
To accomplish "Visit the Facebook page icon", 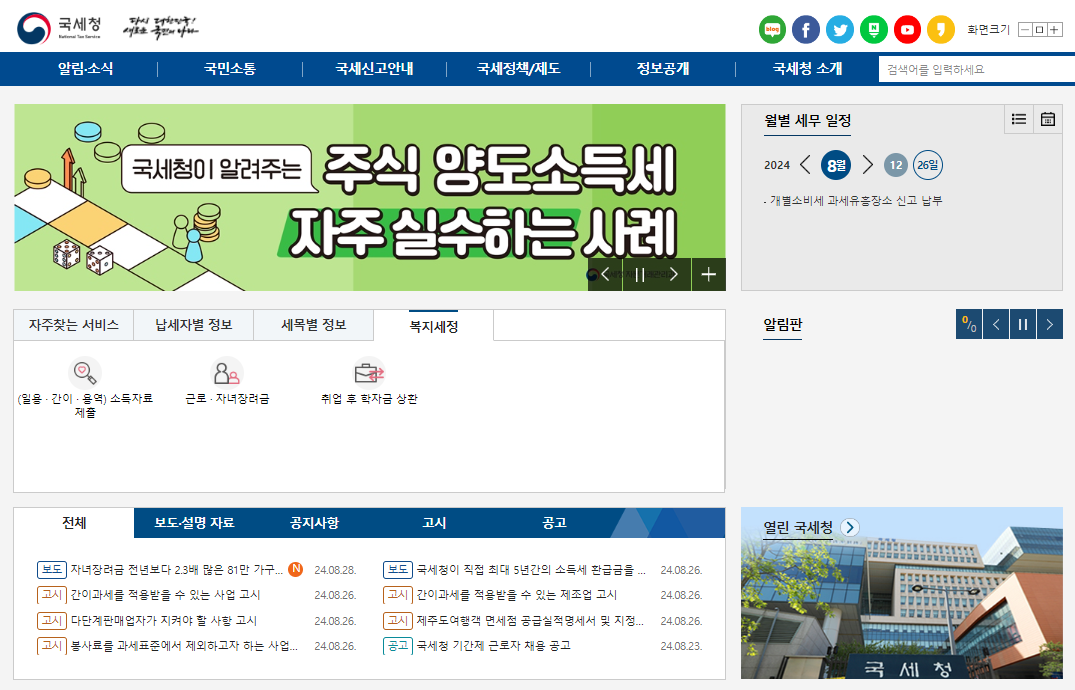I will pyautogui.click(x=806, y=30).
